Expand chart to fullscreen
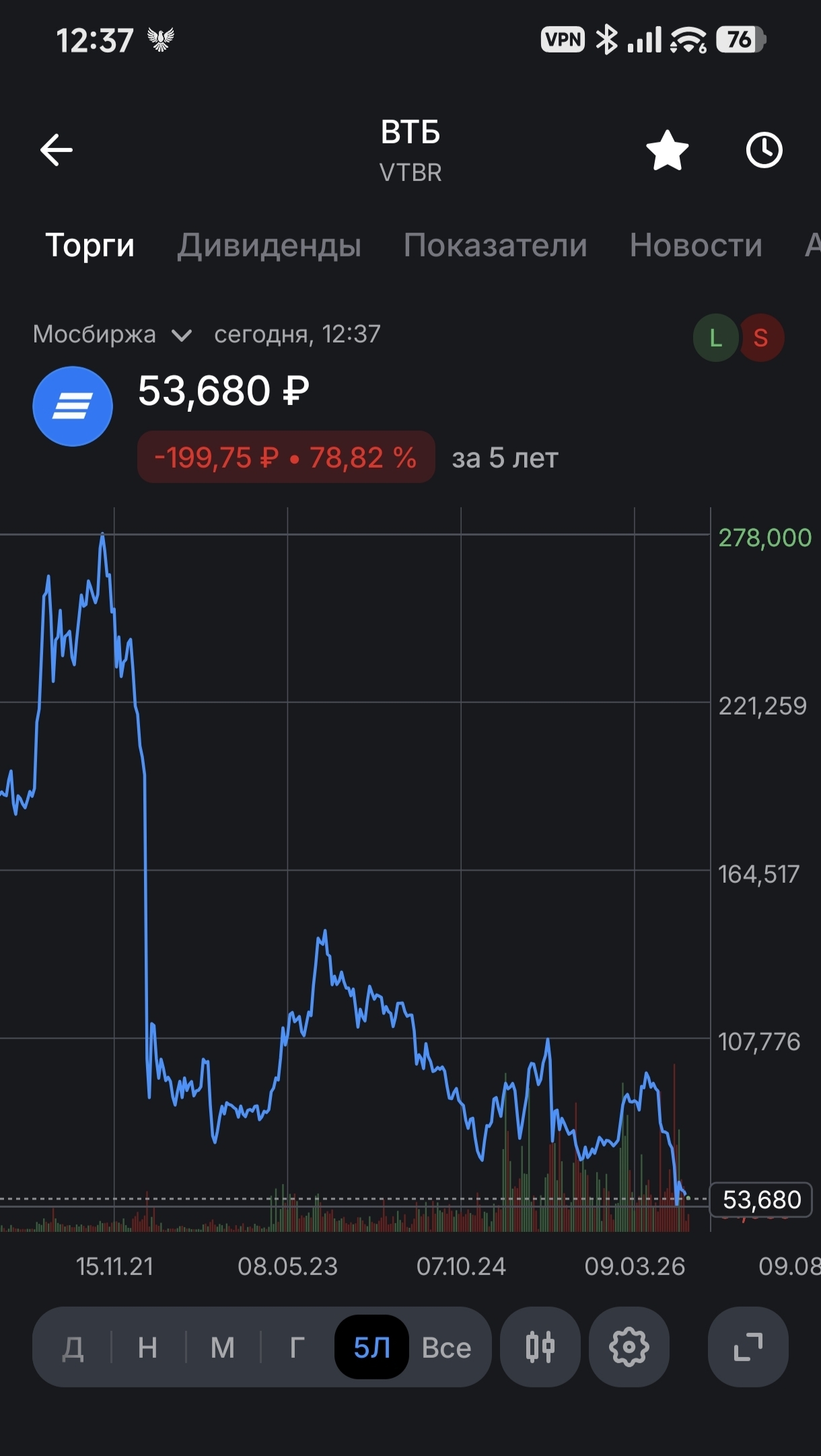The height and width of the screenshot is (1456, 821). [x=748, y=1347]
